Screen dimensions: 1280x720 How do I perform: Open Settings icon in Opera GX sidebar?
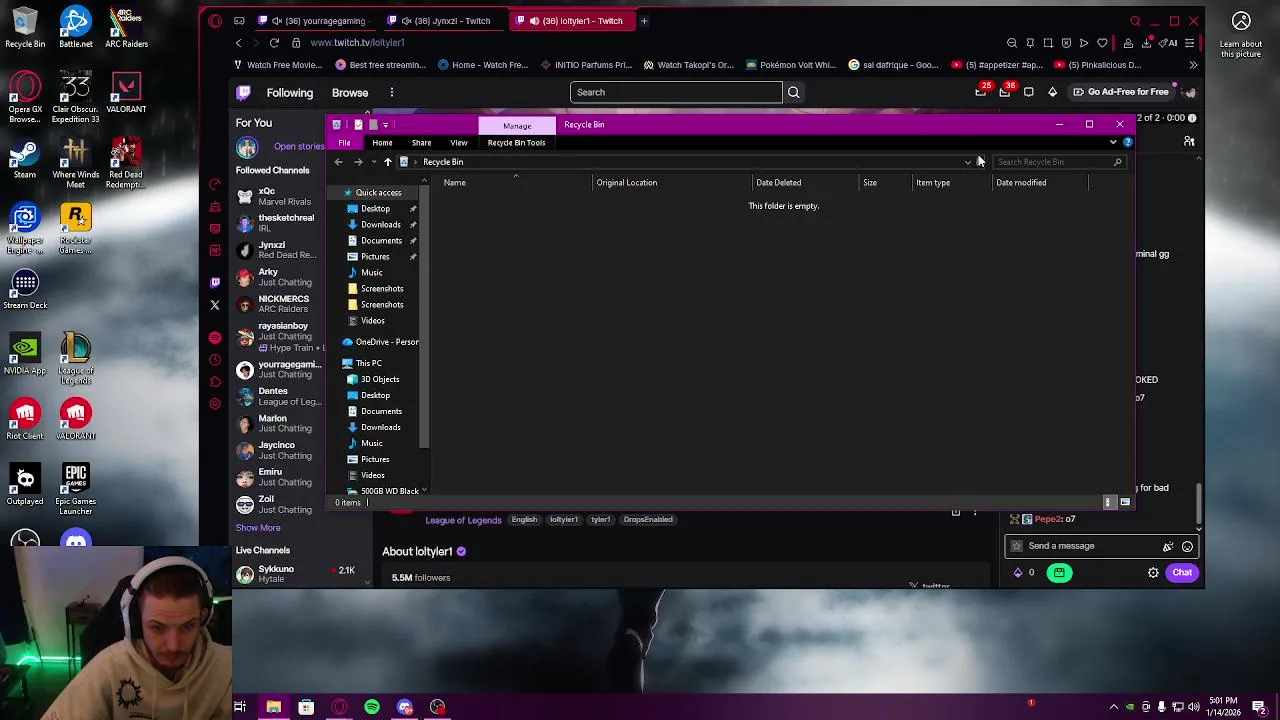tap(215, 404)
